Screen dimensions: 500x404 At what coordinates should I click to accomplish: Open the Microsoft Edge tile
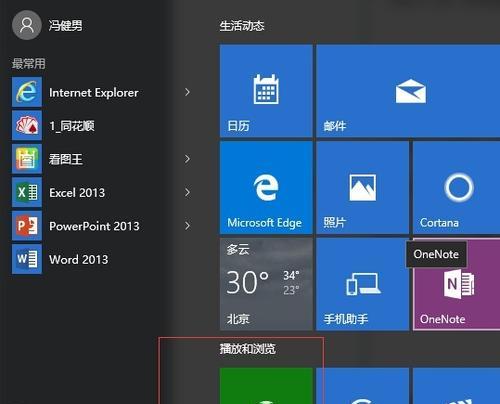266,188
